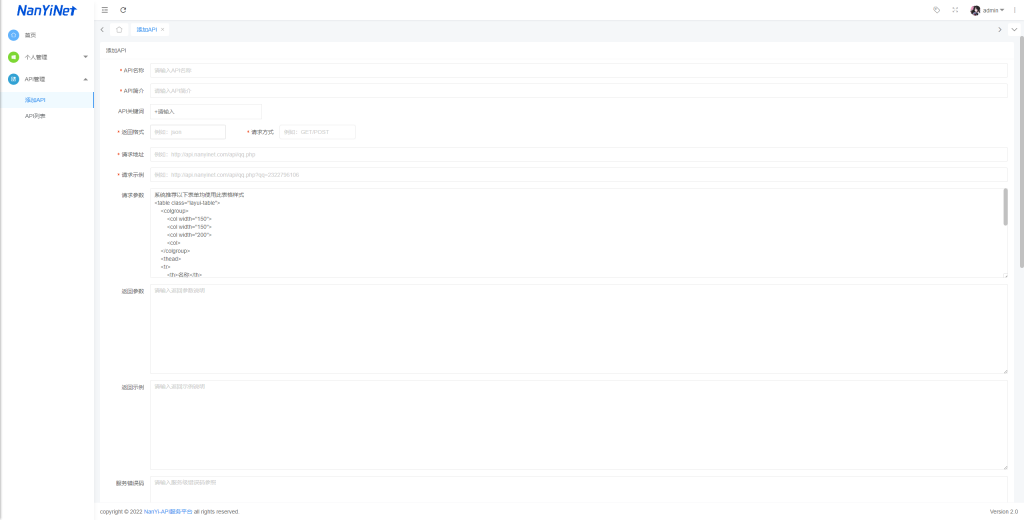Open the tag icon in the header
Screen dimensions: 1024x520
[936, 10]
